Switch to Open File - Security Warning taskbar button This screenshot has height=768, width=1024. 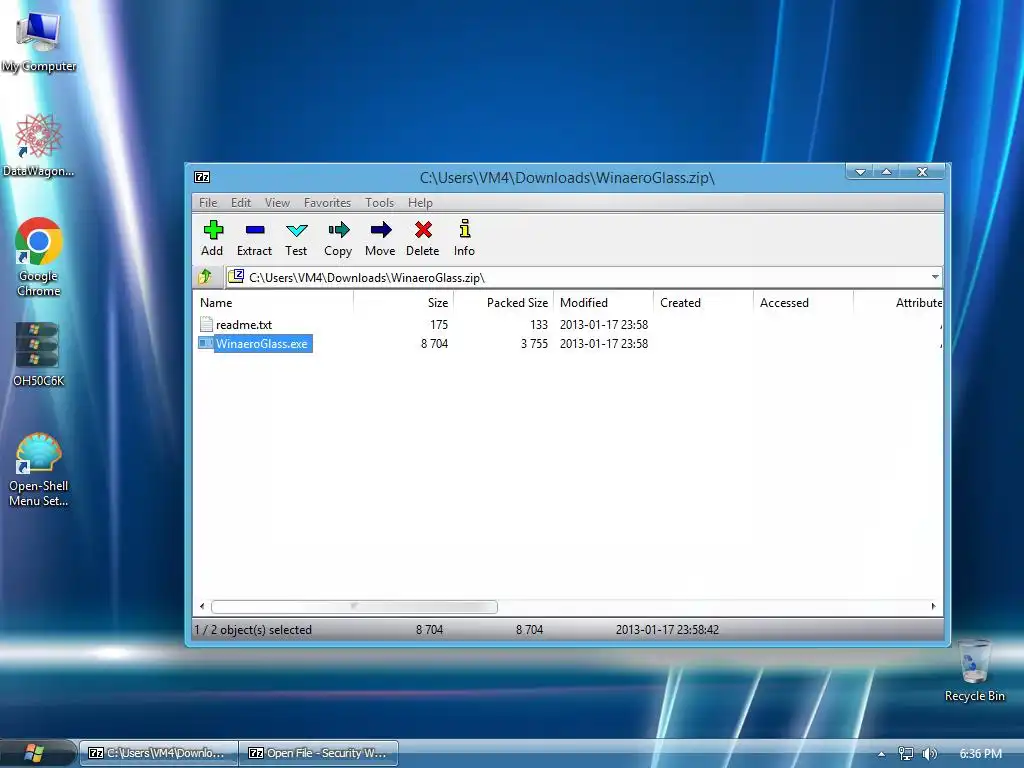coord(319,753)
